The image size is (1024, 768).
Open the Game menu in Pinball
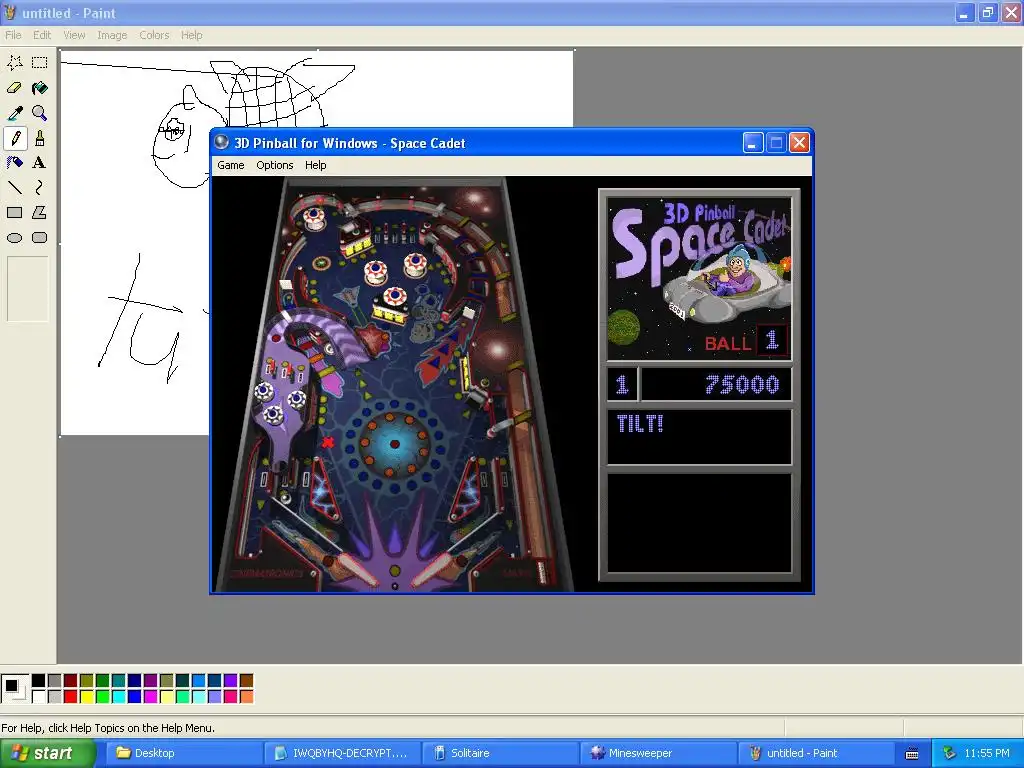(x=231, y=165)
